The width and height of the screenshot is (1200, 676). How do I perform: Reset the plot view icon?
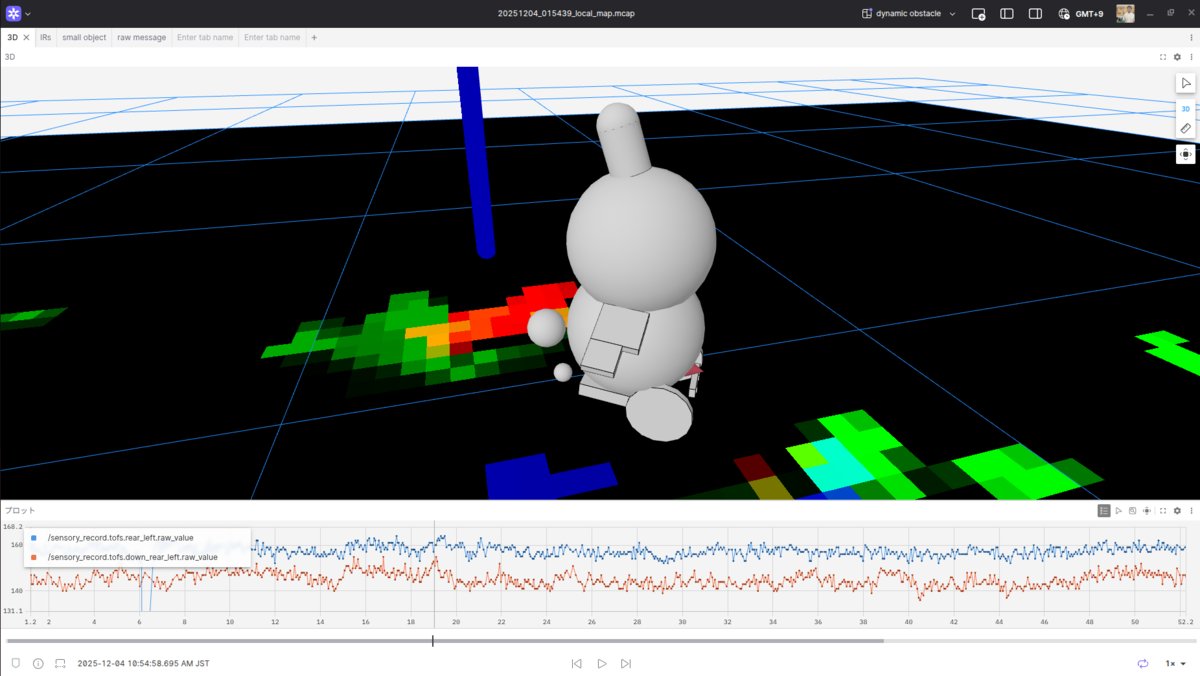pyautogui.click(x=1147, y=510)
